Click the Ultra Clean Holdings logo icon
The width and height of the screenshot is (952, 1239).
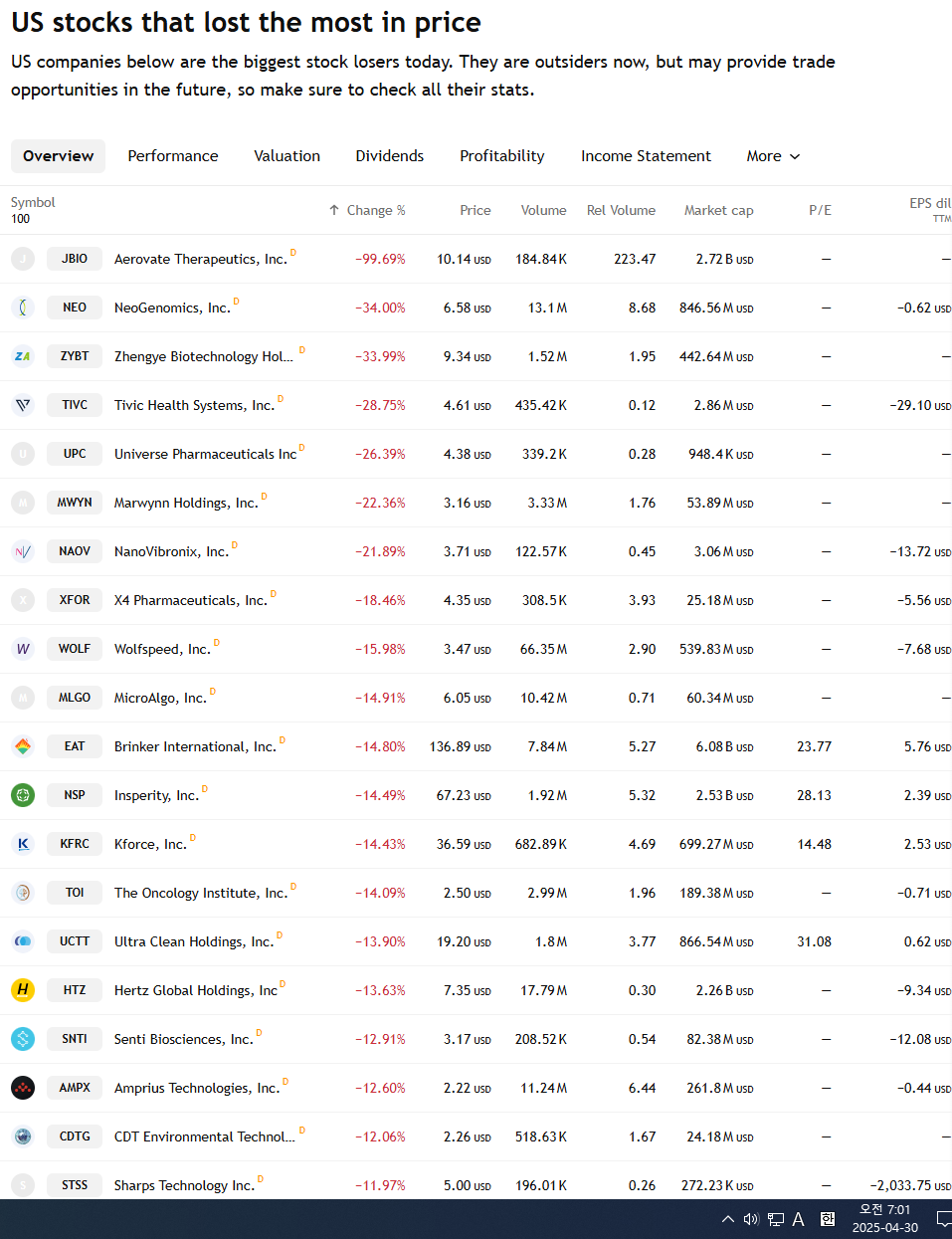[23, 941]
